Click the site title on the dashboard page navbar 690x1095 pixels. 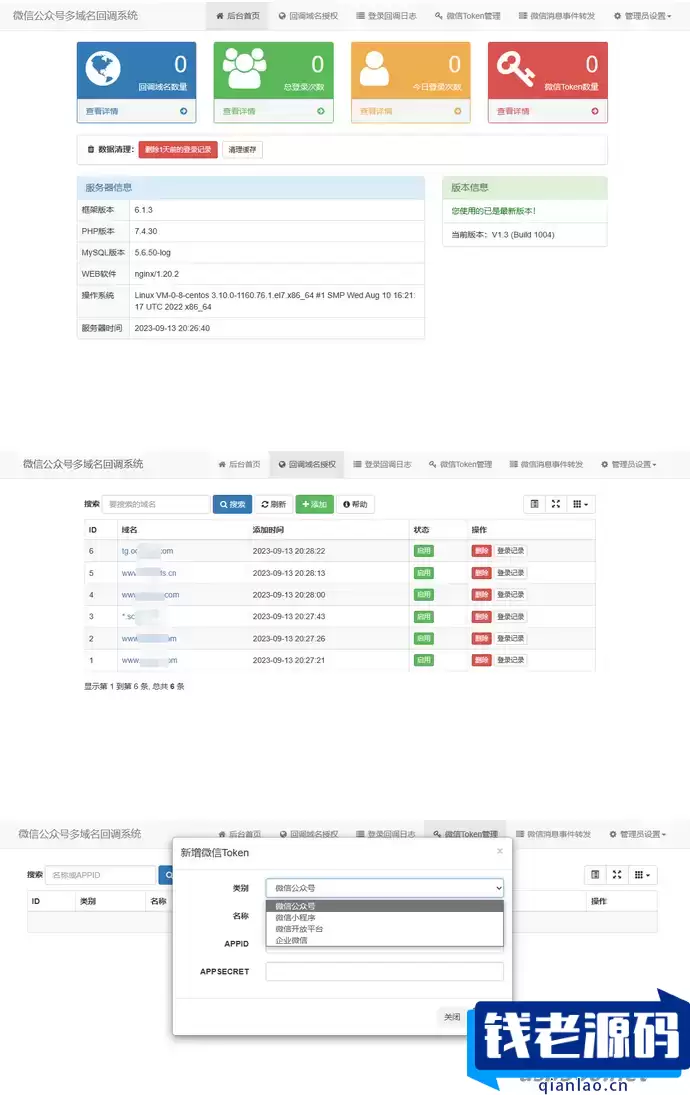75,15
